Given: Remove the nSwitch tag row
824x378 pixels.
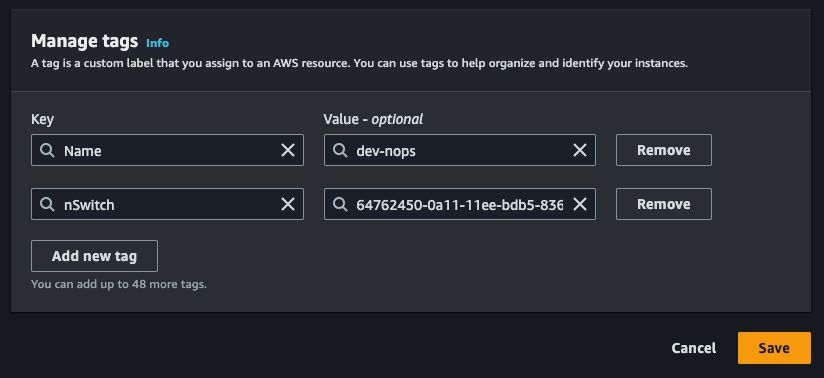Looking at the screenshot, I should [664, 204].
